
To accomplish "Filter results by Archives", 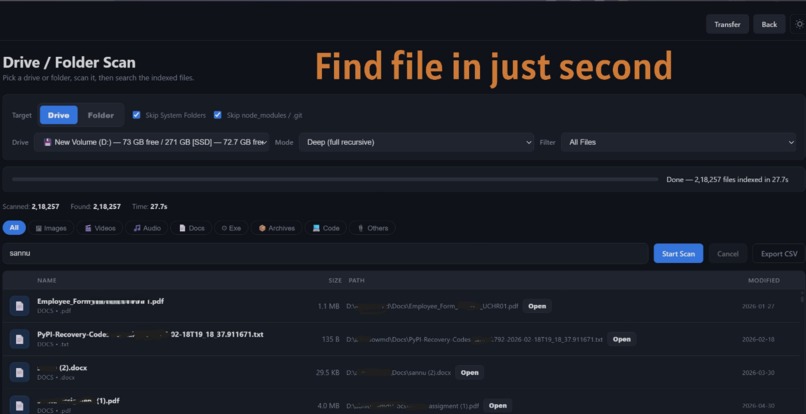I will (x=276, y=228).
